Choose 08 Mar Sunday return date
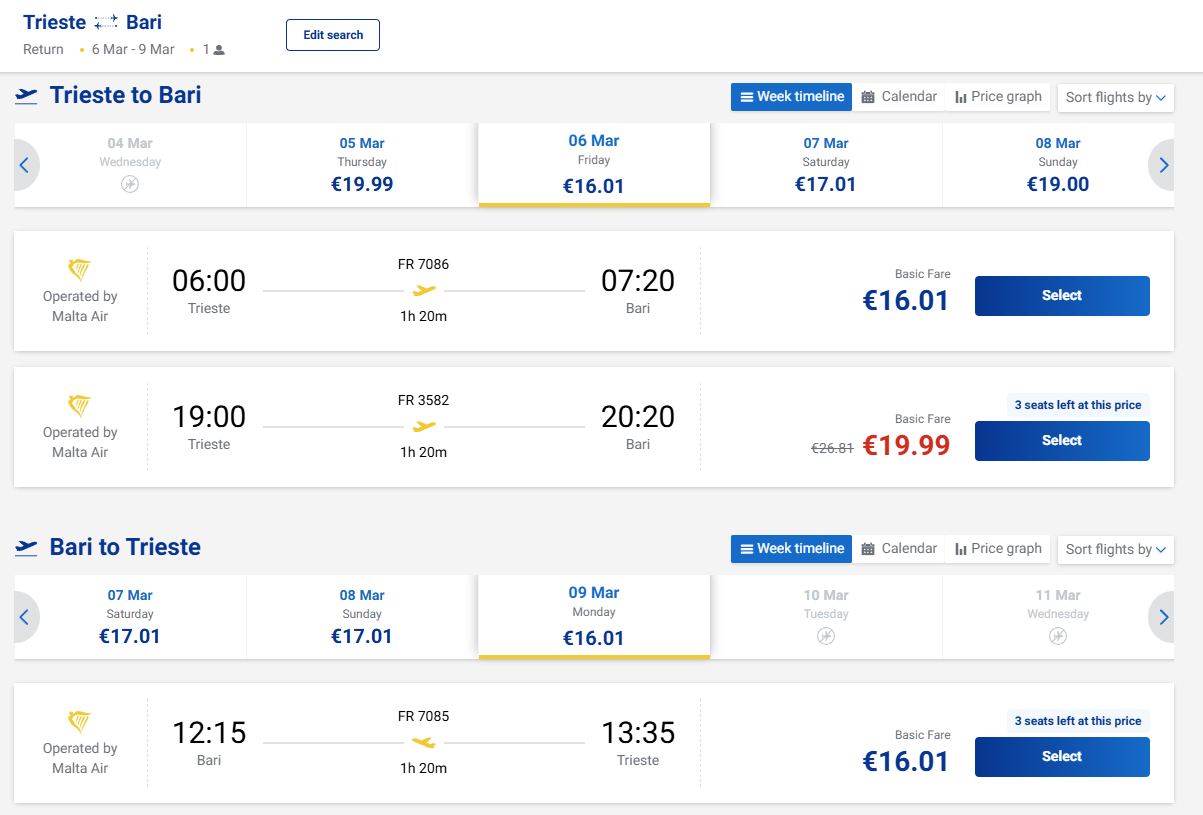 362,617
